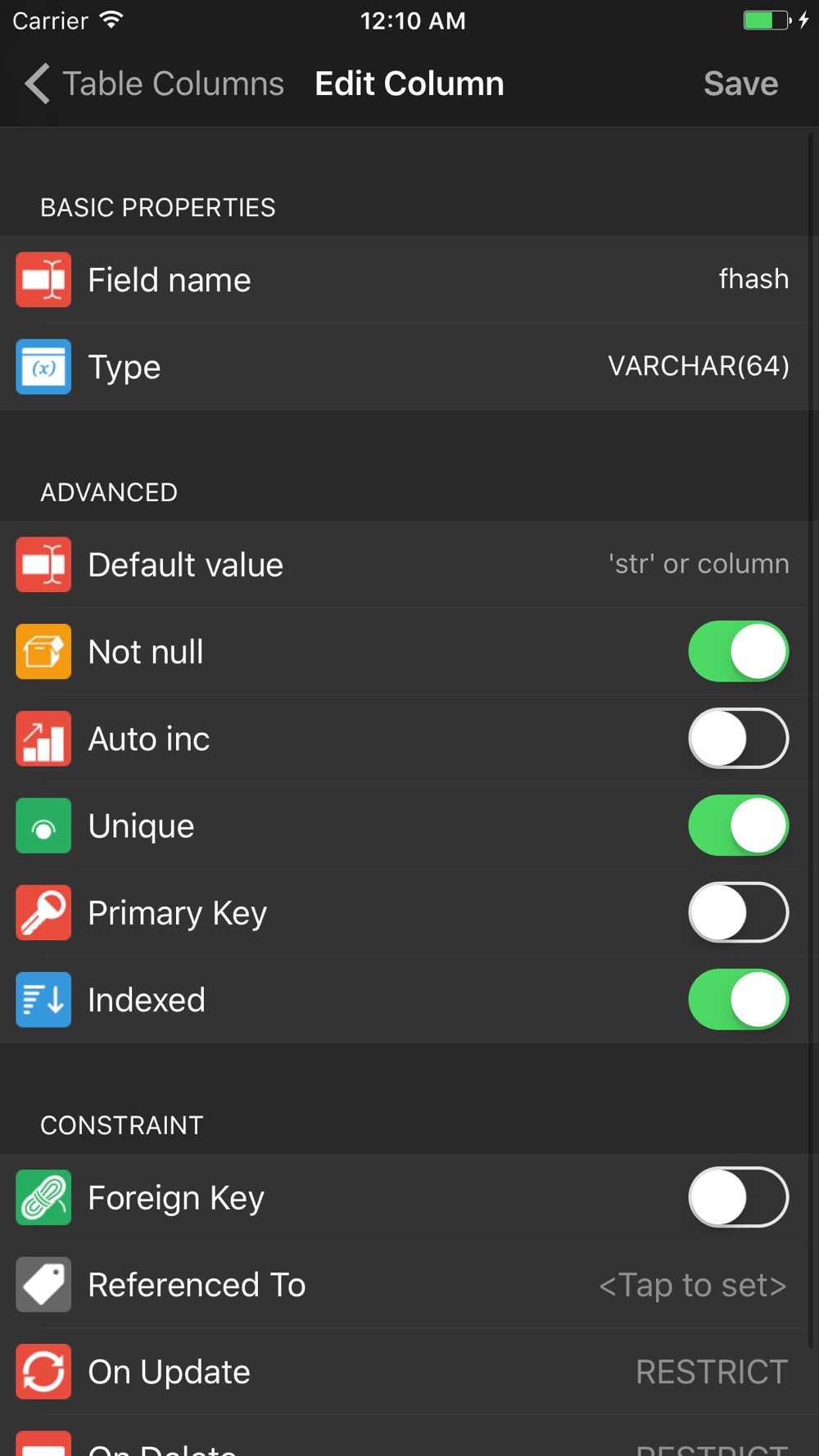The width and height of the screenshot is (819, 1456).
Task: Tap the Referenced To tag icon
Action: [43, 1284]
